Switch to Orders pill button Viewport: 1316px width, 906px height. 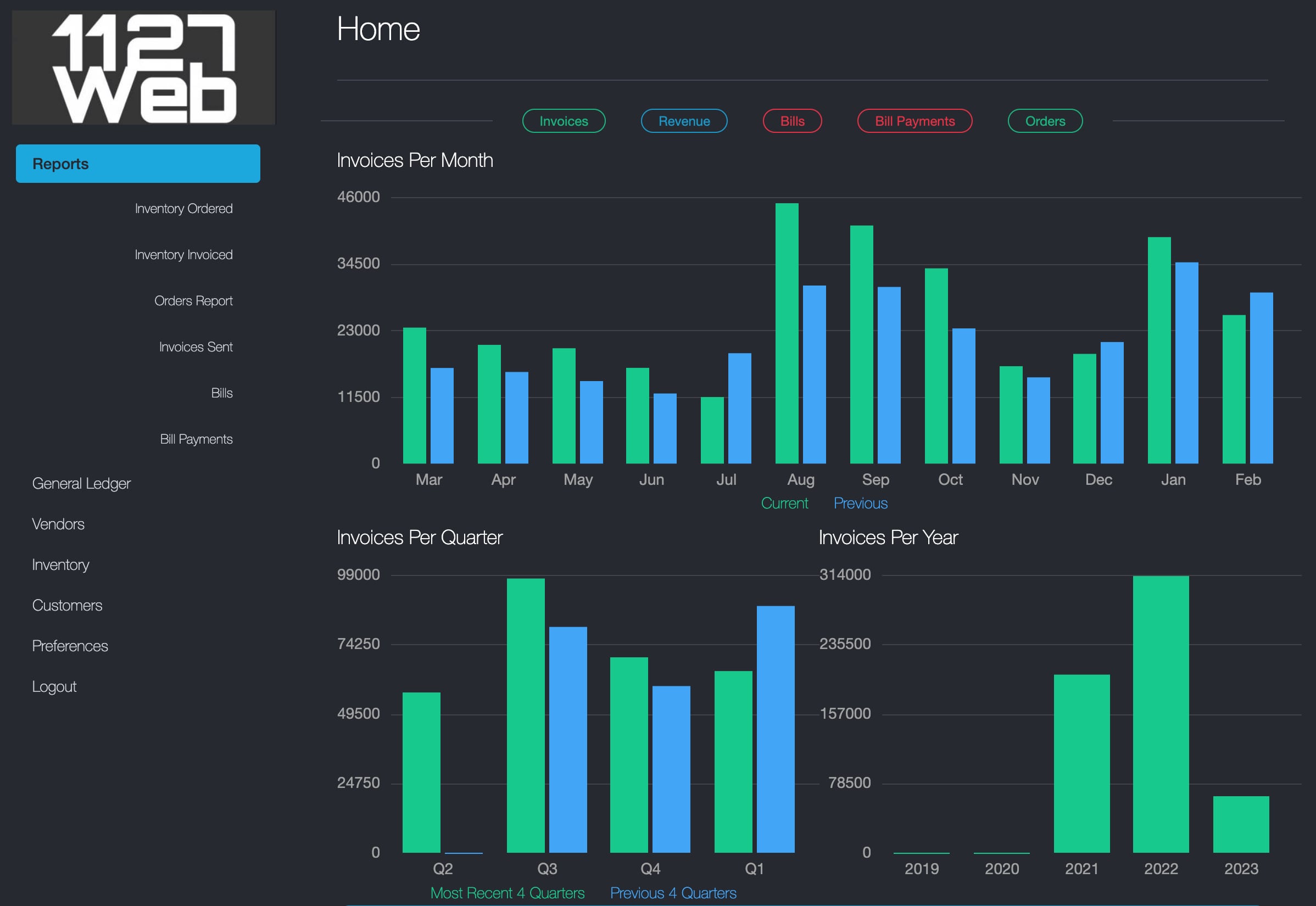point(1045,121)
